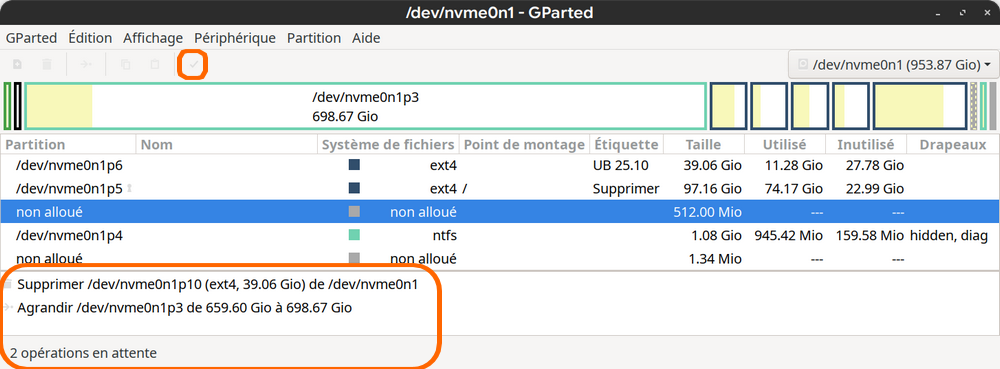Select the nvme0n1p3 block in disk map
Image resolution: width=1000 pixels, height=369 pixels.
[x=365, y=106]
